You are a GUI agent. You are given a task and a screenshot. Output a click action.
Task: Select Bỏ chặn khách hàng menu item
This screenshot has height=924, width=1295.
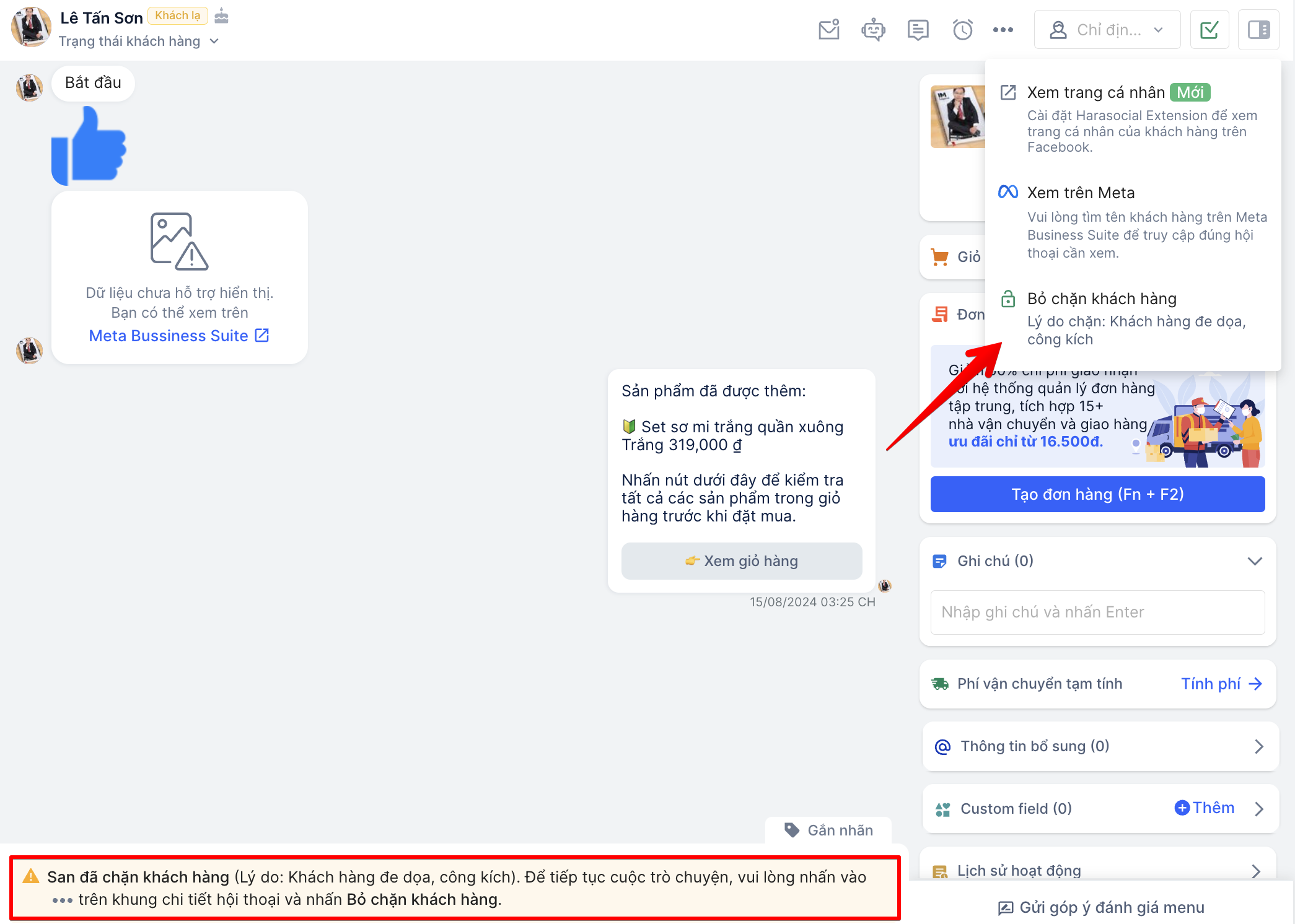[1101, 299]
